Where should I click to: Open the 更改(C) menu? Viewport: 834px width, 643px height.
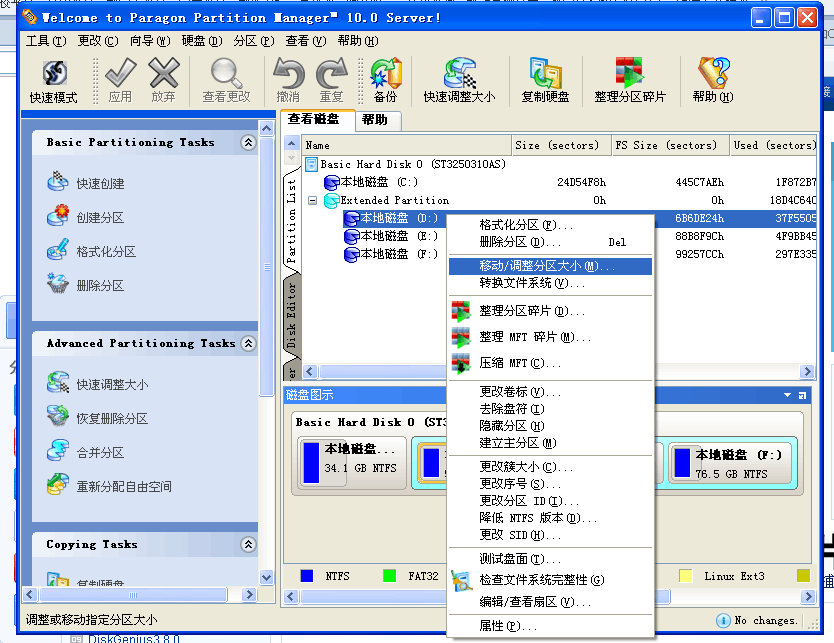[x=98, y=41]
